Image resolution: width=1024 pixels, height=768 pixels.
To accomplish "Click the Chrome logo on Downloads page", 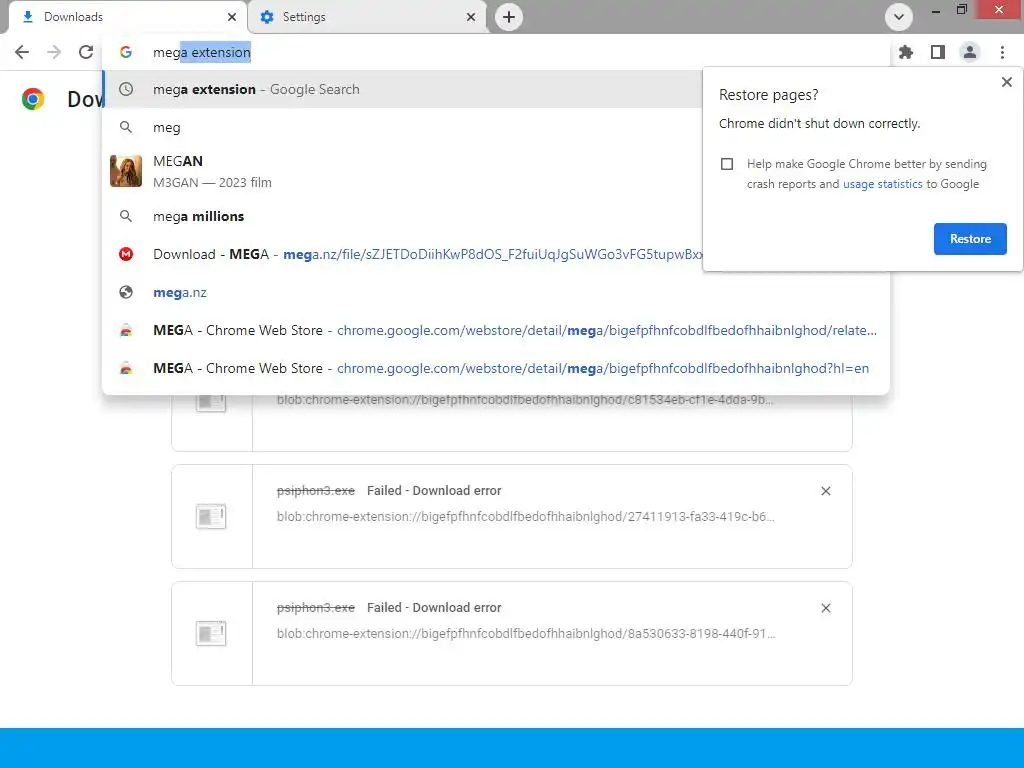I will click(33, 99).
